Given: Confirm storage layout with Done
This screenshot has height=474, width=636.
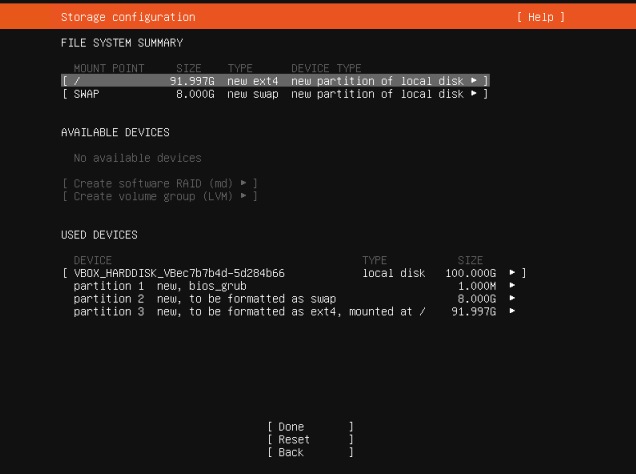Looking at the screenshot, I should 310,427.
